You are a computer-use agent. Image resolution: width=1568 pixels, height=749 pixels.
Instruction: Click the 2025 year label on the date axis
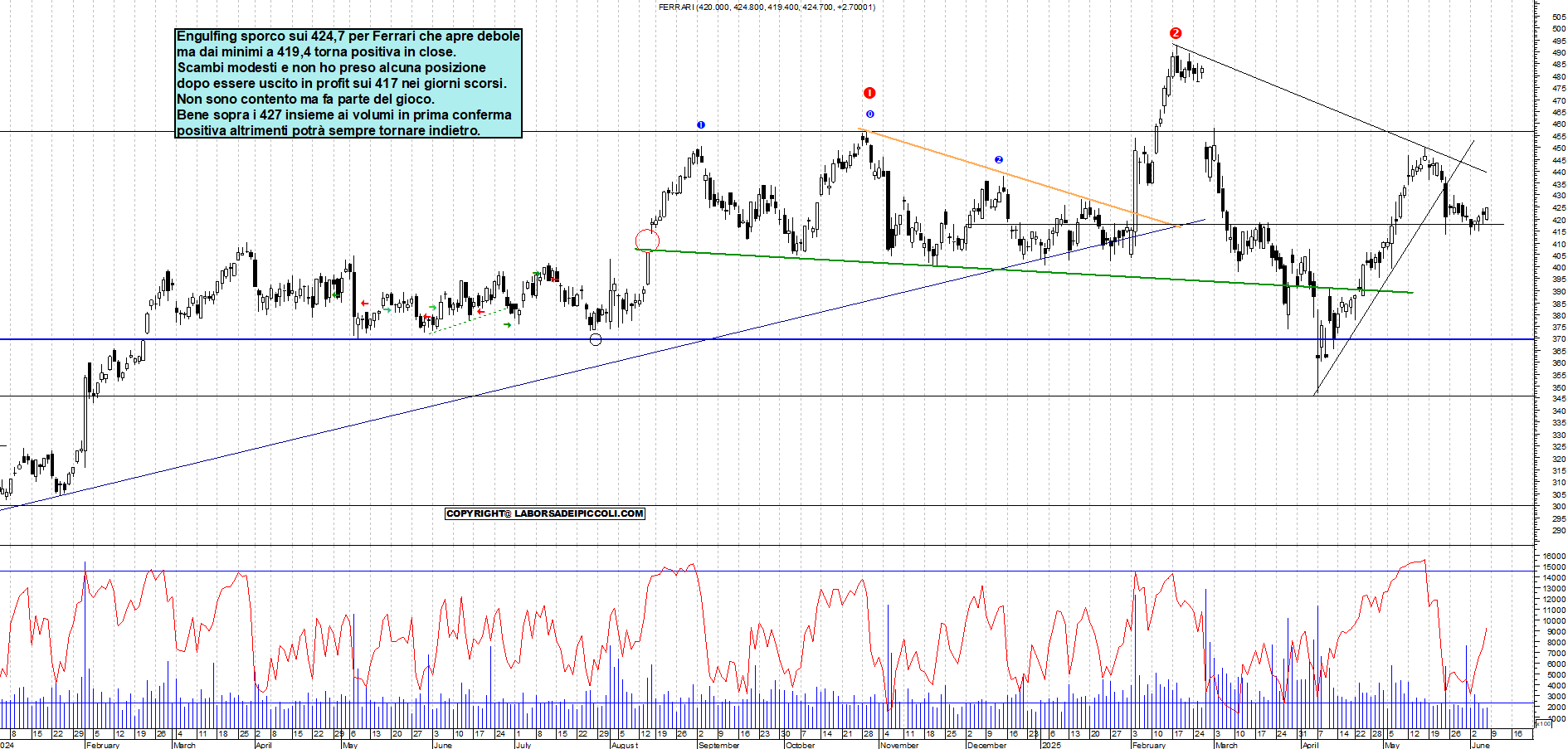click(1051, 745)
